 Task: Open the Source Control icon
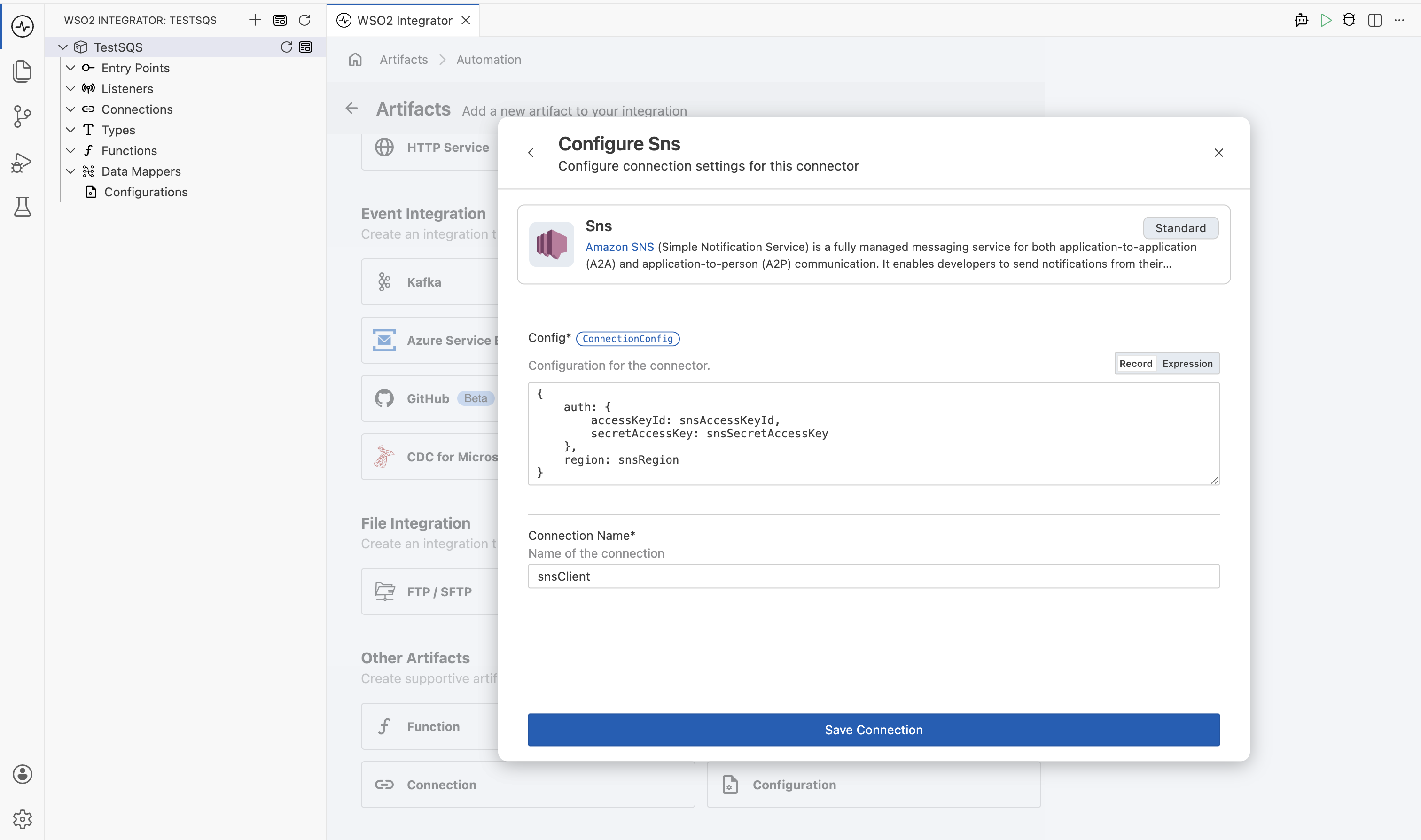point(23,117)
